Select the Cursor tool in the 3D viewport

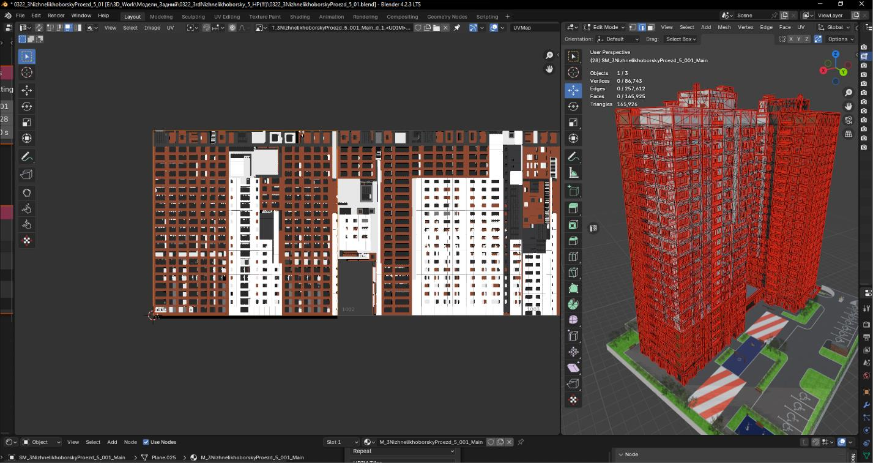tap(573, 72)
